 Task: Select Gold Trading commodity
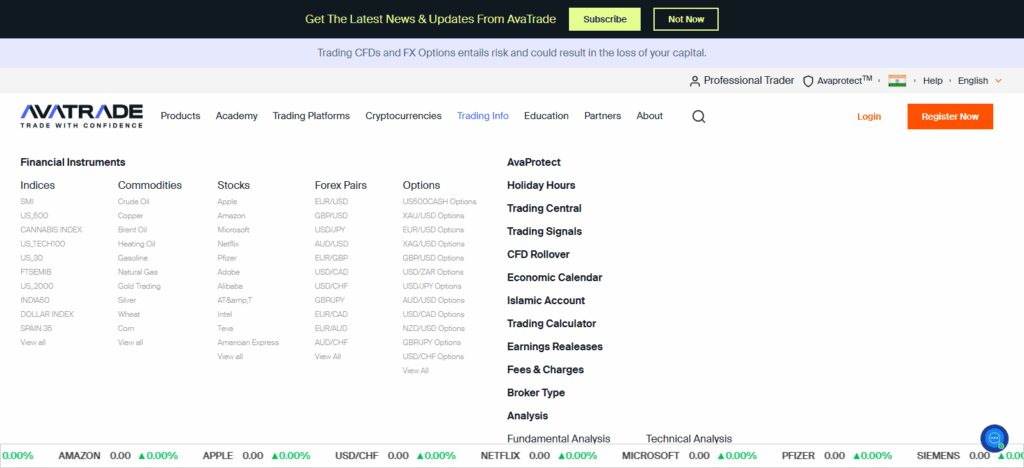pyautogui.click(x=138, y=286)
